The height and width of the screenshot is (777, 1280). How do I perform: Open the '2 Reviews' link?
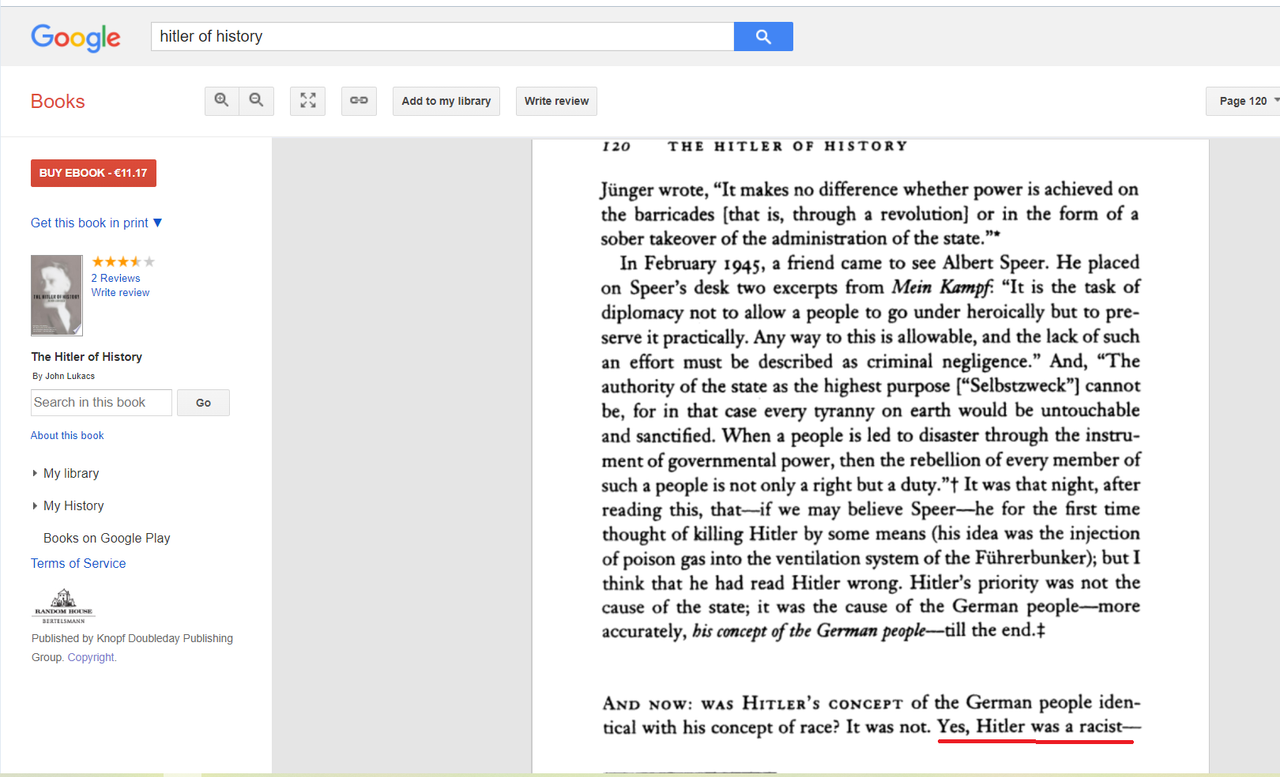pyautogui.click(x=116, y=278)
